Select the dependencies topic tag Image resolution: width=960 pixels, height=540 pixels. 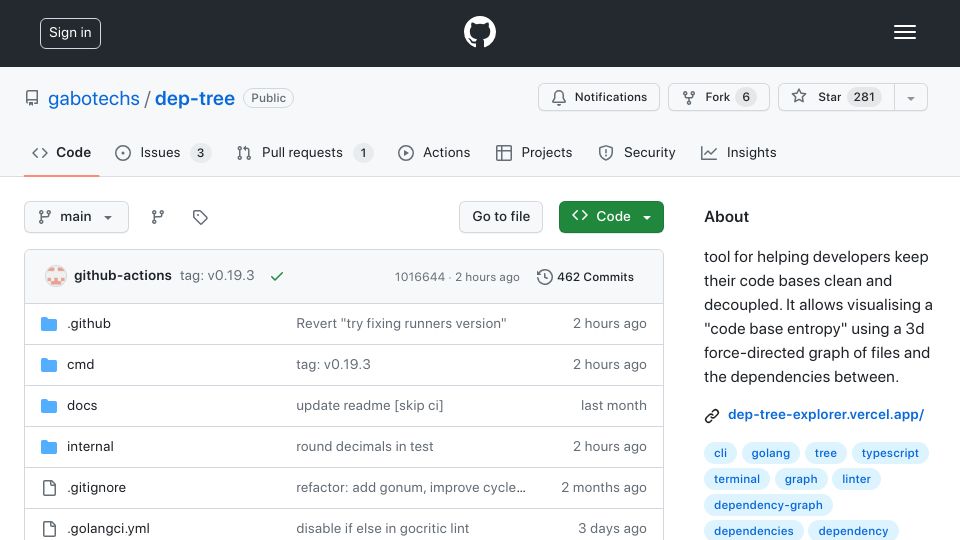(x=753, y=530)
